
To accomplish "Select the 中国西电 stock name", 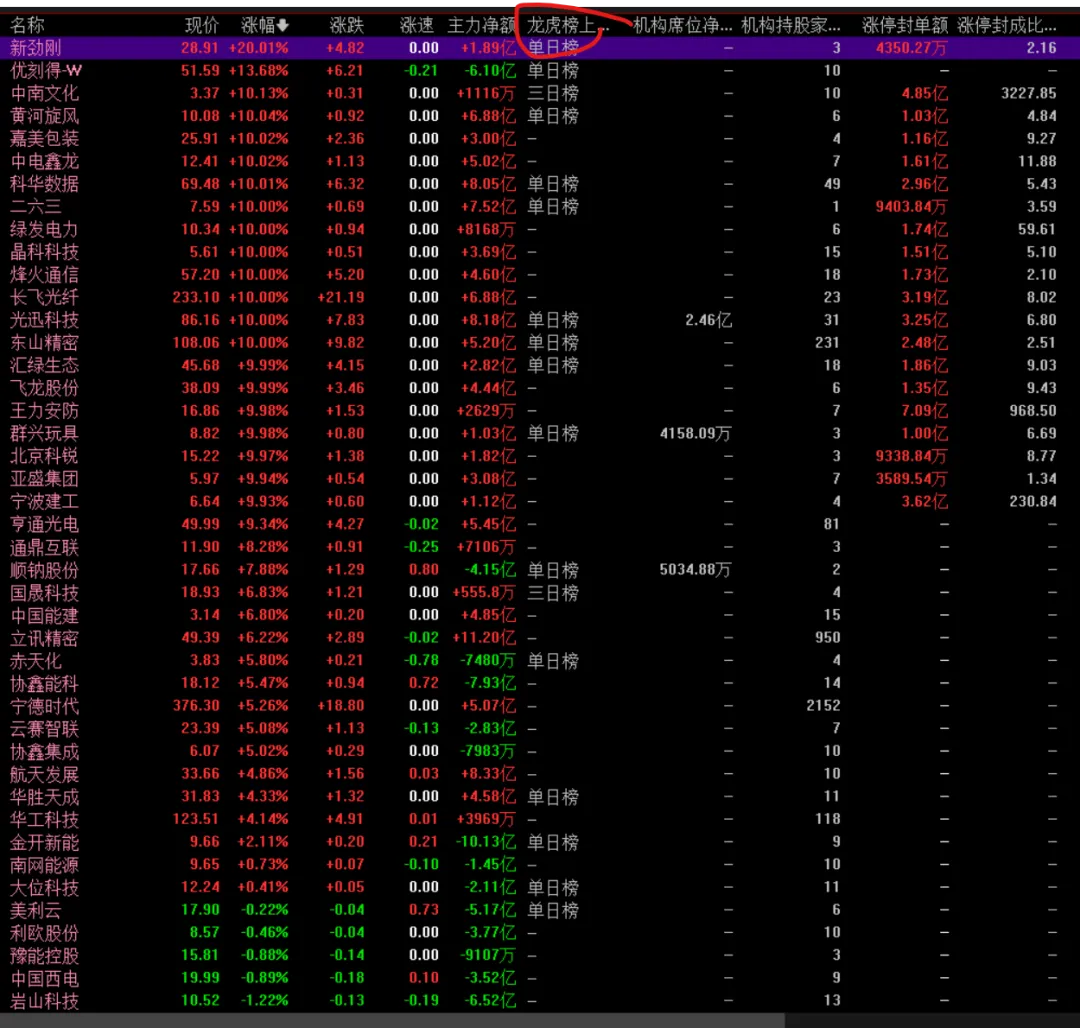I will (45, 978).
